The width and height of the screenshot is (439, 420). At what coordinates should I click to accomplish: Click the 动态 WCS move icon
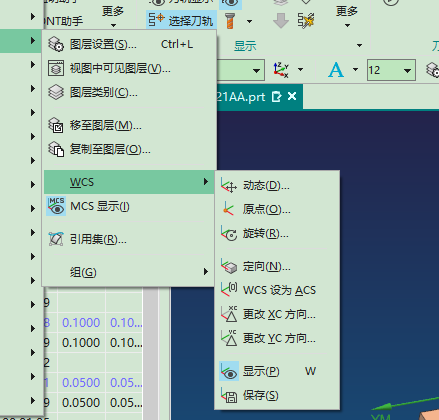(x=229, y=185)
